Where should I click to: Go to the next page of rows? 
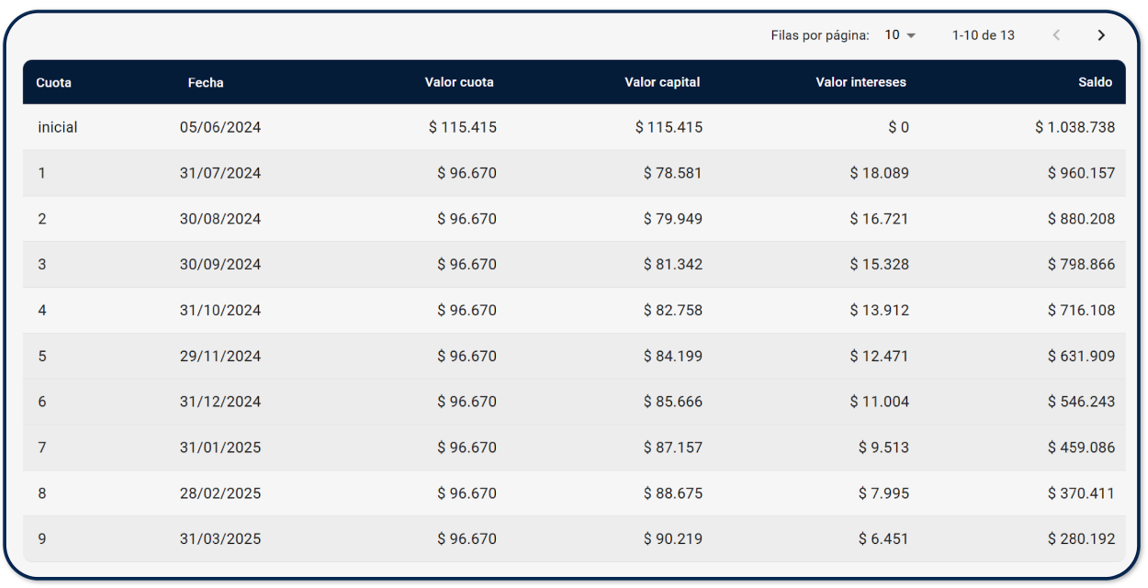click(x=1101, y=36)
